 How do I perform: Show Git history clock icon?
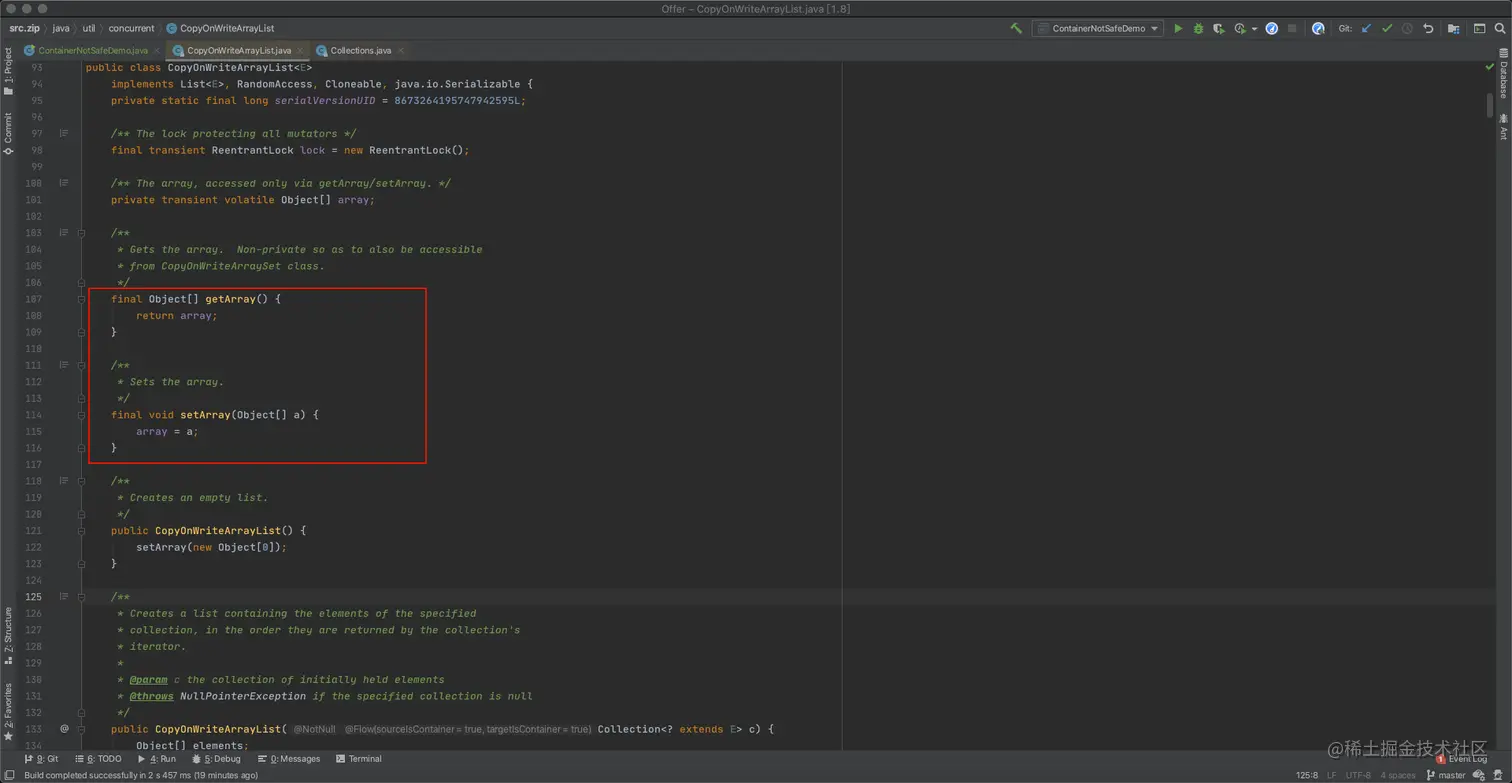point(1407,28)
